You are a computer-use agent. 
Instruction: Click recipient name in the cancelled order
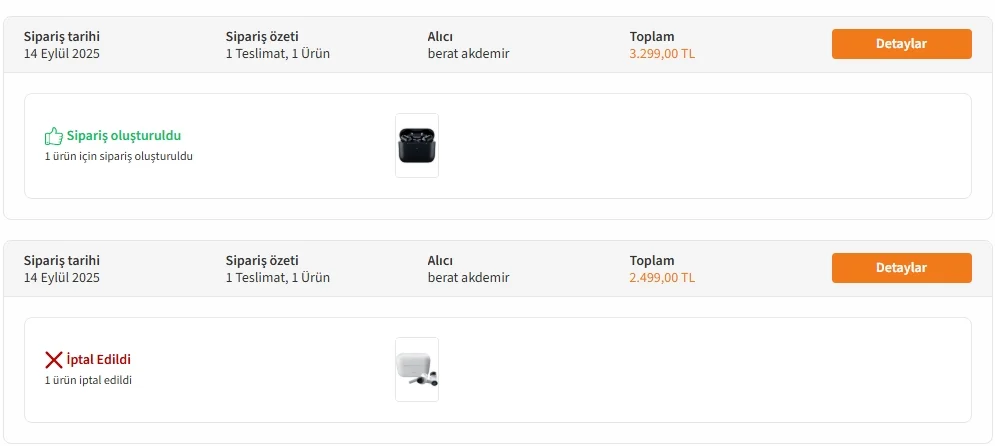[468, 278]
